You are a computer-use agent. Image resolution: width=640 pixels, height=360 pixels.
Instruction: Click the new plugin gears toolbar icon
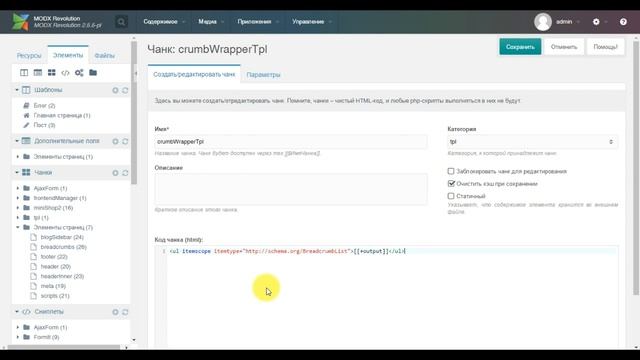pos(79,73)
